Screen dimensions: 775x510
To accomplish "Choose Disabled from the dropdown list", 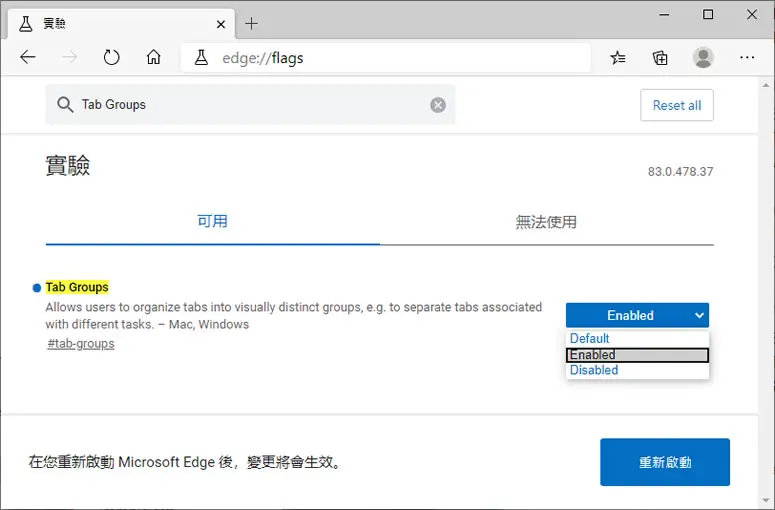I will (x=637, y=370).
